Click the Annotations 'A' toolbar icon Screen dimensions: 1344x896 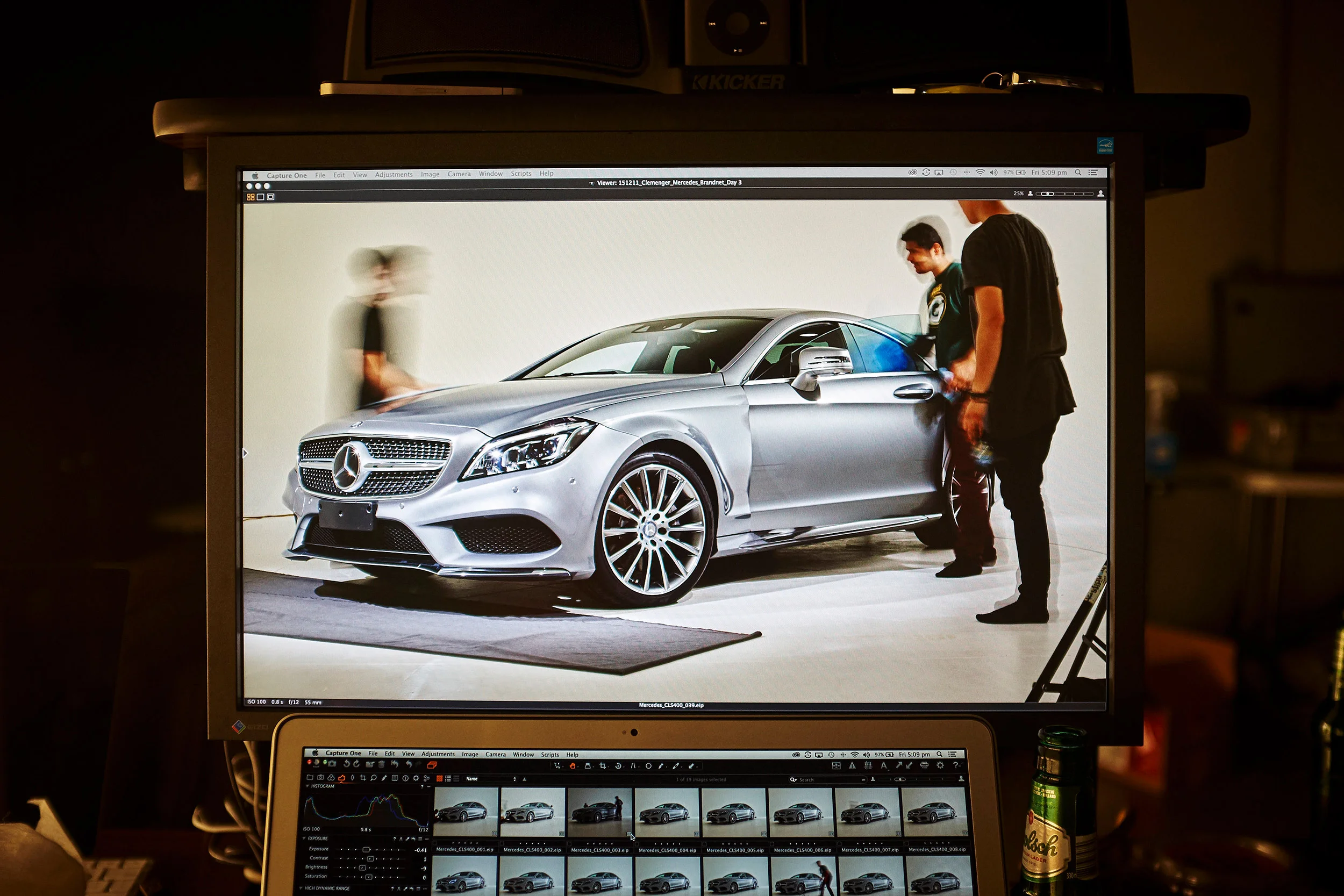[884, 766]
